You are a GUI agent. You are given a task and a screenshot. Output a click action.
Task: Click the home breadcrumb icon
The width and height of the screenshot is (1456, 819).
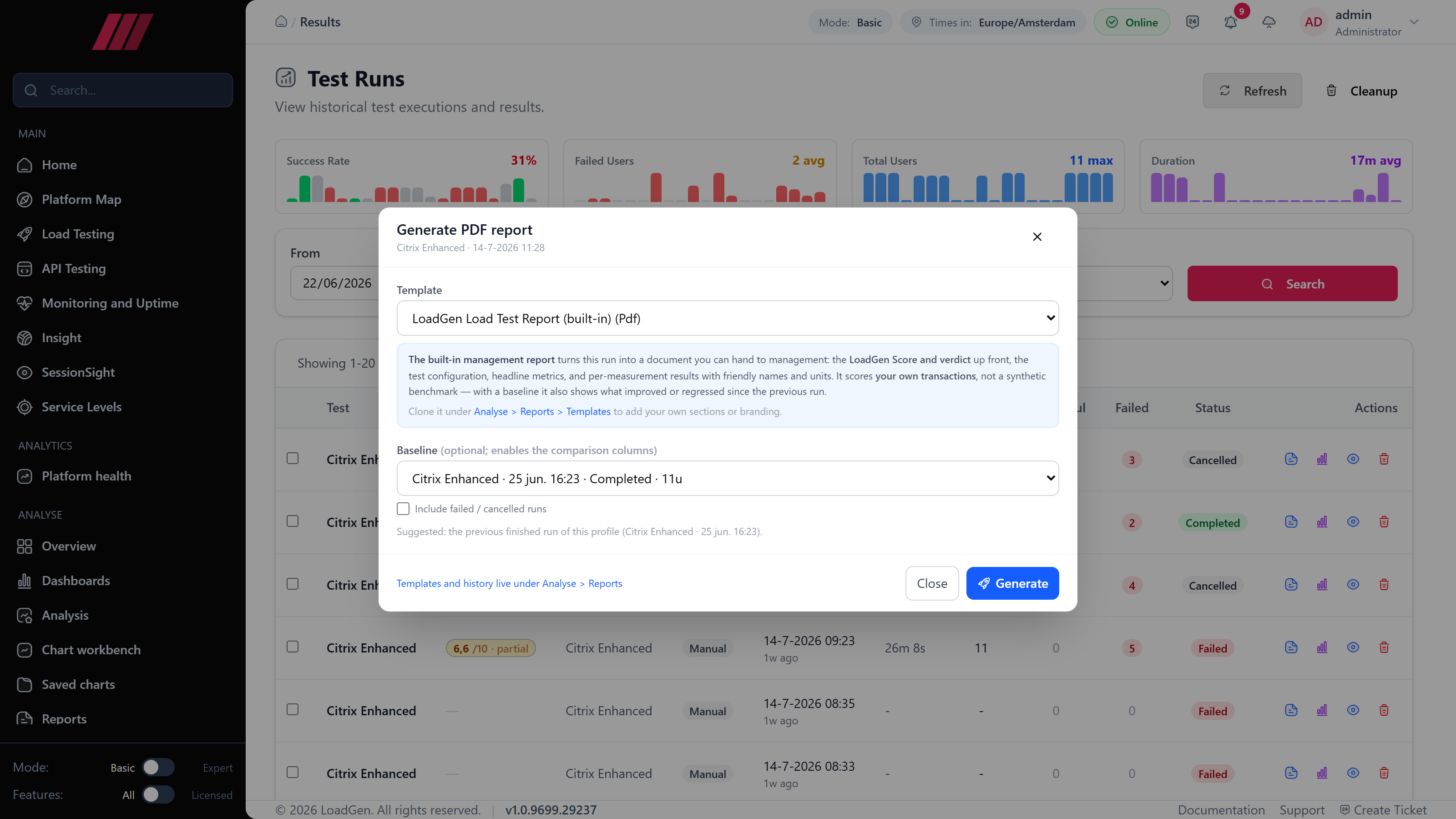tap(281, 21)
